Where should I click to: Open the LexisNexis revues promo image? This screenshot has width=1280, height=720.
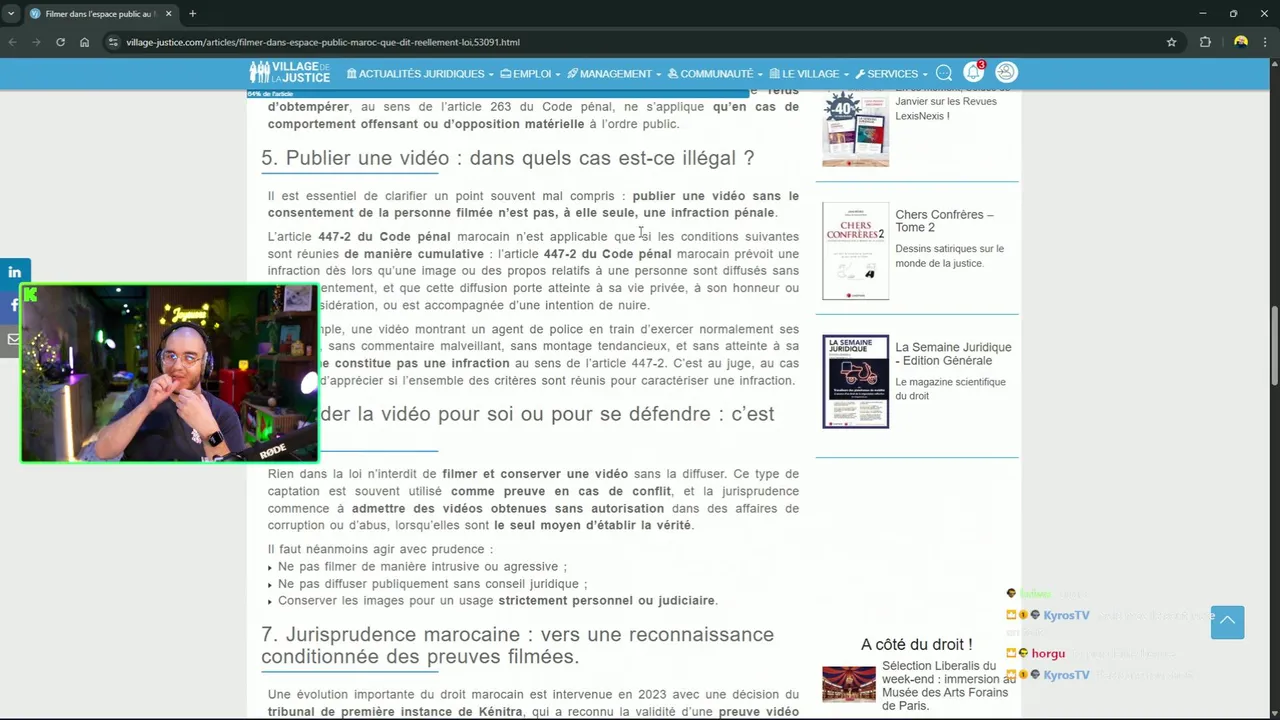coord(855,129)
